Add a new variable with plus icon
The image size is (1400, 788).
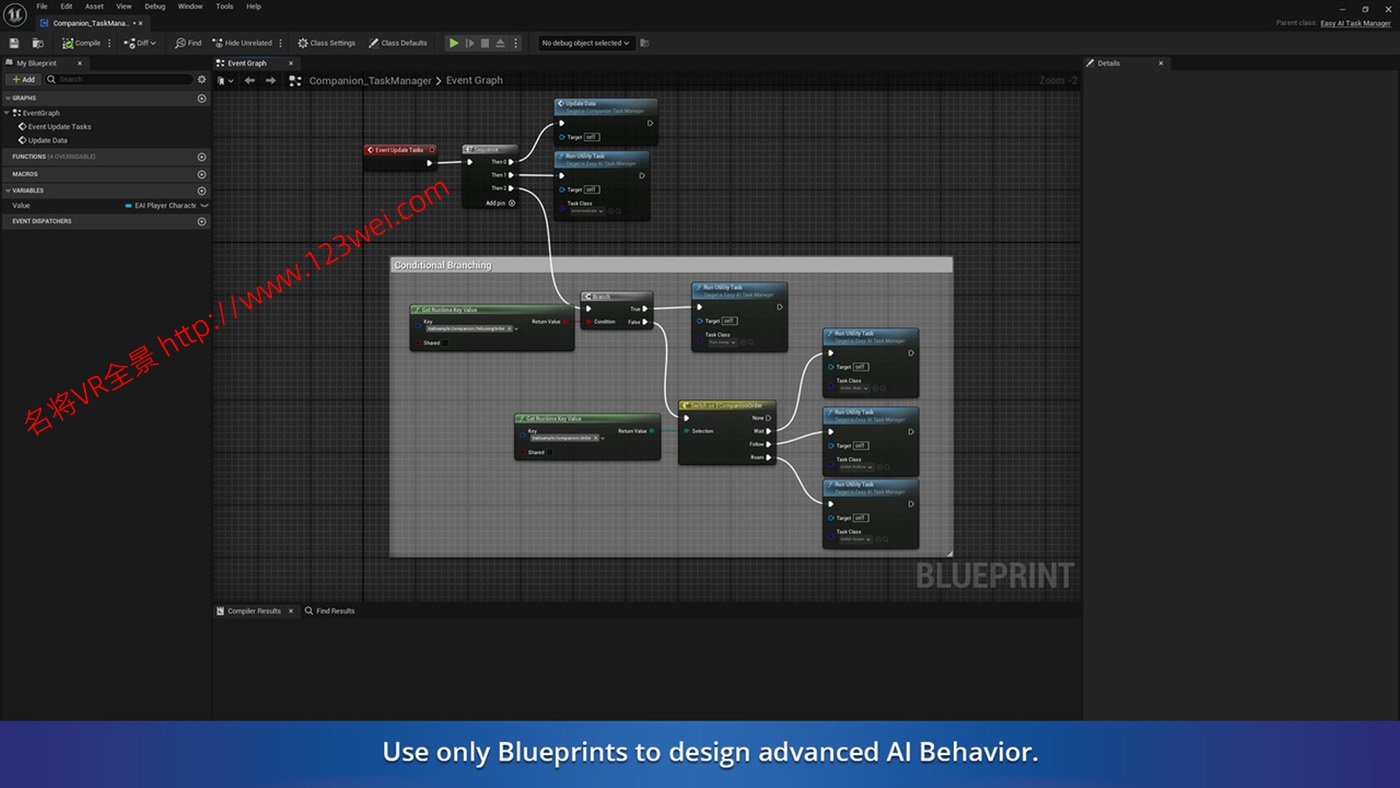point(202,191)
